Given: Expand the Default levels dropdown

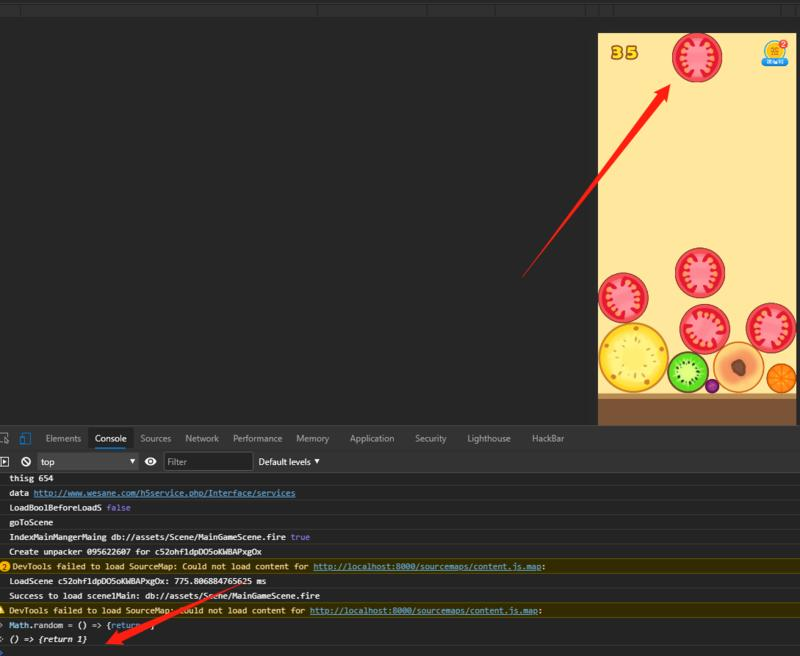Looking at the screenshot, I should [x=289, y=462].
